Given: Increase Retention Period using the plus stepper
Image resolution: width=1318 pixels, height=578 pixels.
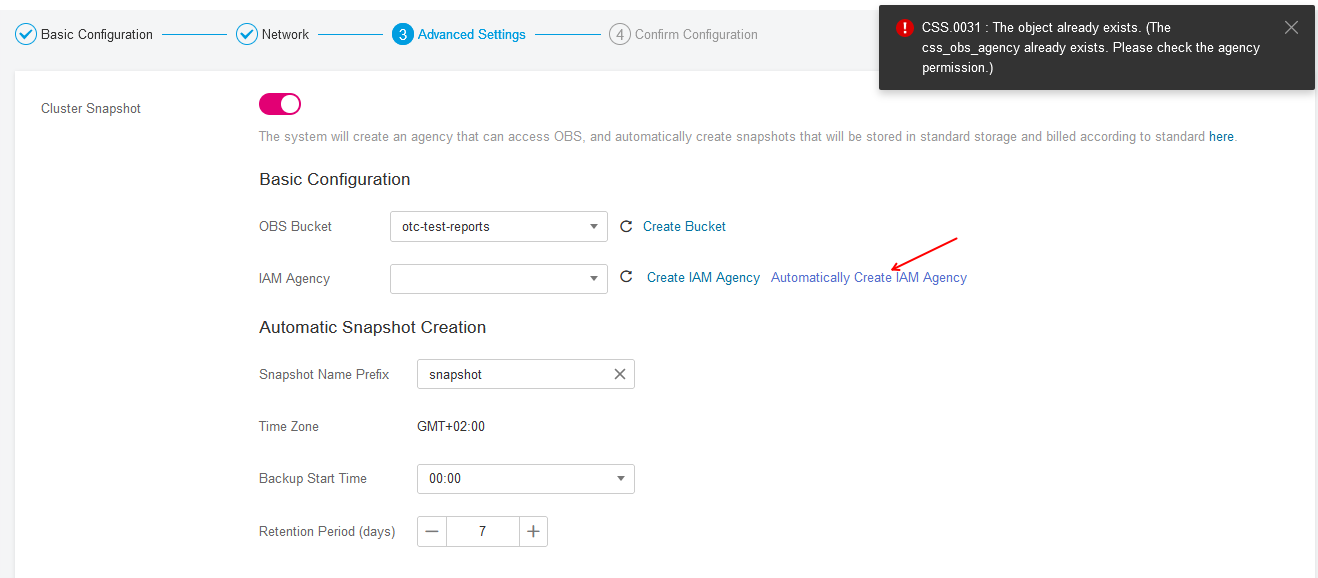Looking at the screenshot, I should tap(533, 531).
